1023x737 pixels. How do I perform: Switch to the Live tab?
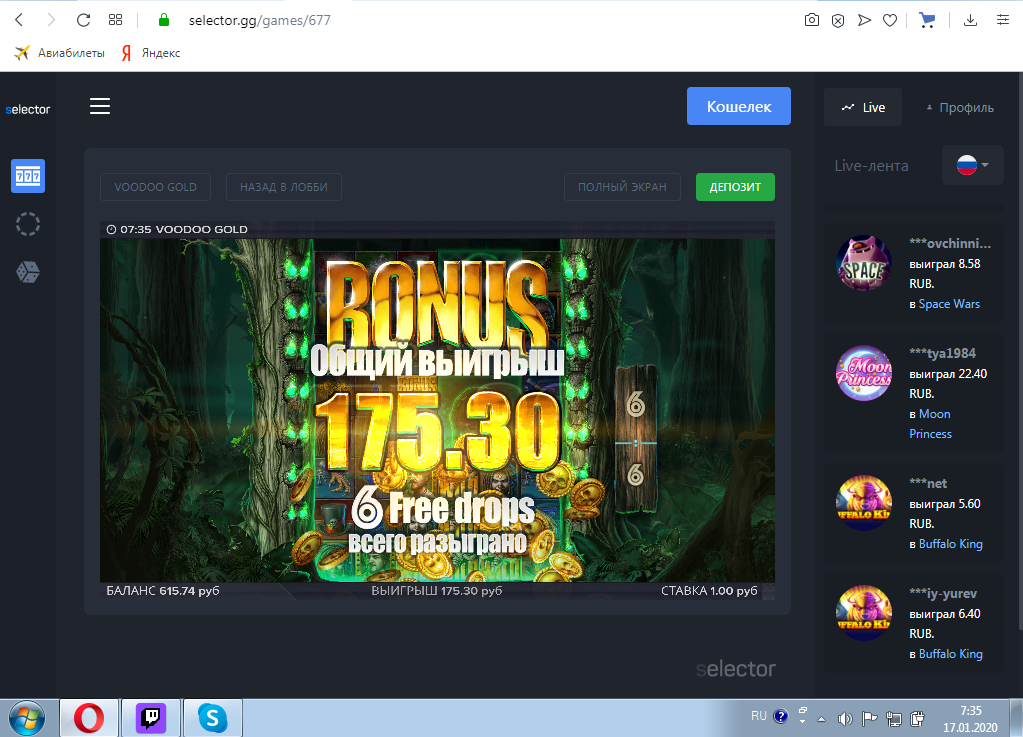[x=863, y=107]
